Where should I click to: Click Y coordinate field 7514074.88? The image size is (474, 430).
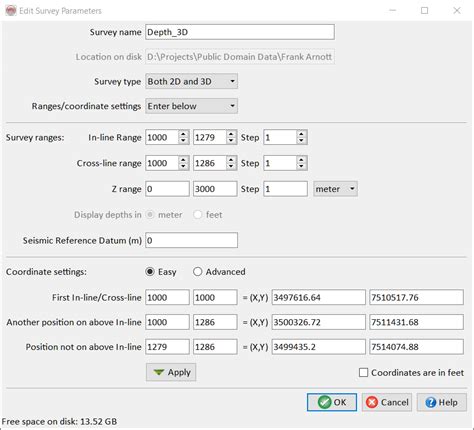tap(416, 347)
